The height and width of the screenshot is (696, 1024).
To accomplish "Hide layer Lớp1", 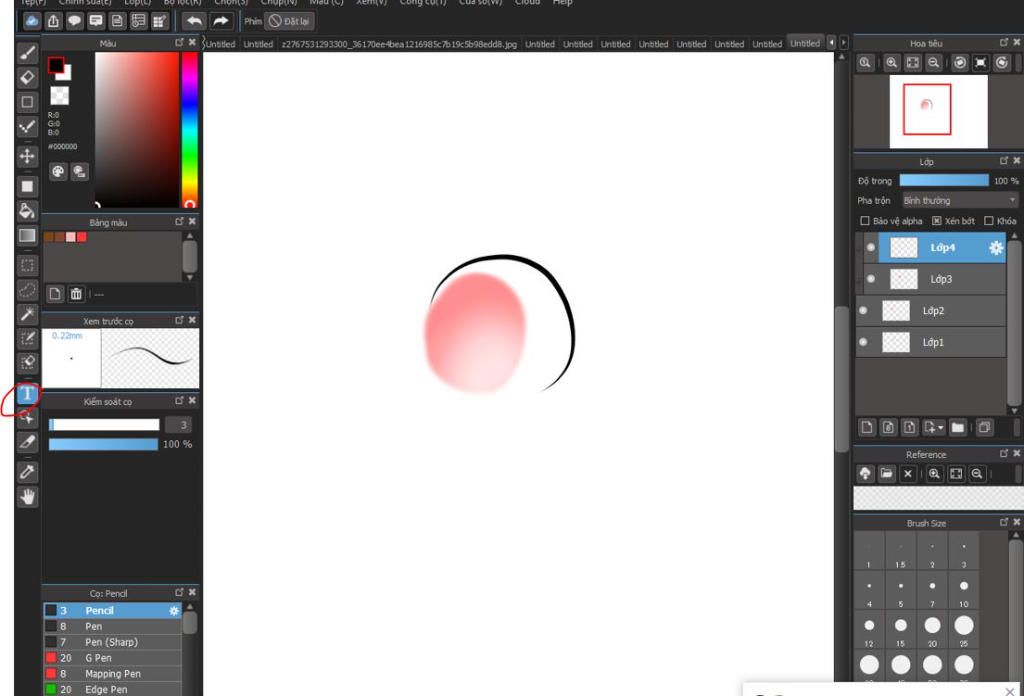I will click(863, 341).
